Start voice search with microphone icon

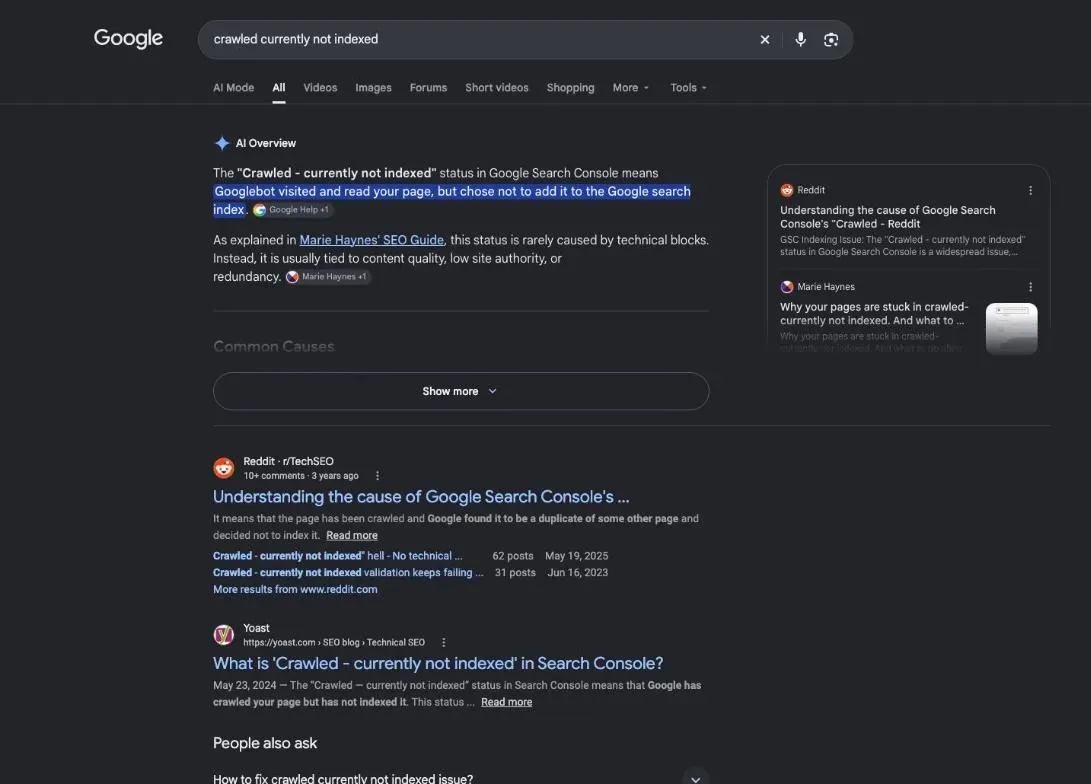point(800,40)
